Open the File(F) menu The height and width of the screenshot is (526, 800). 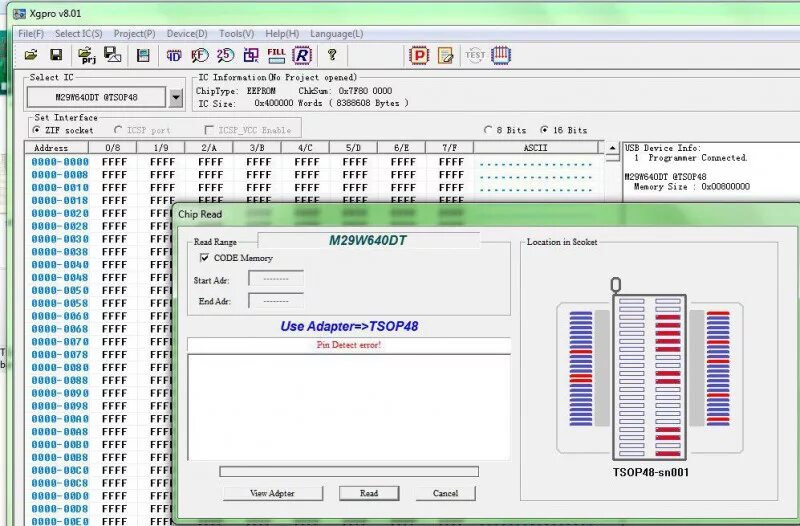click(31, 34)
